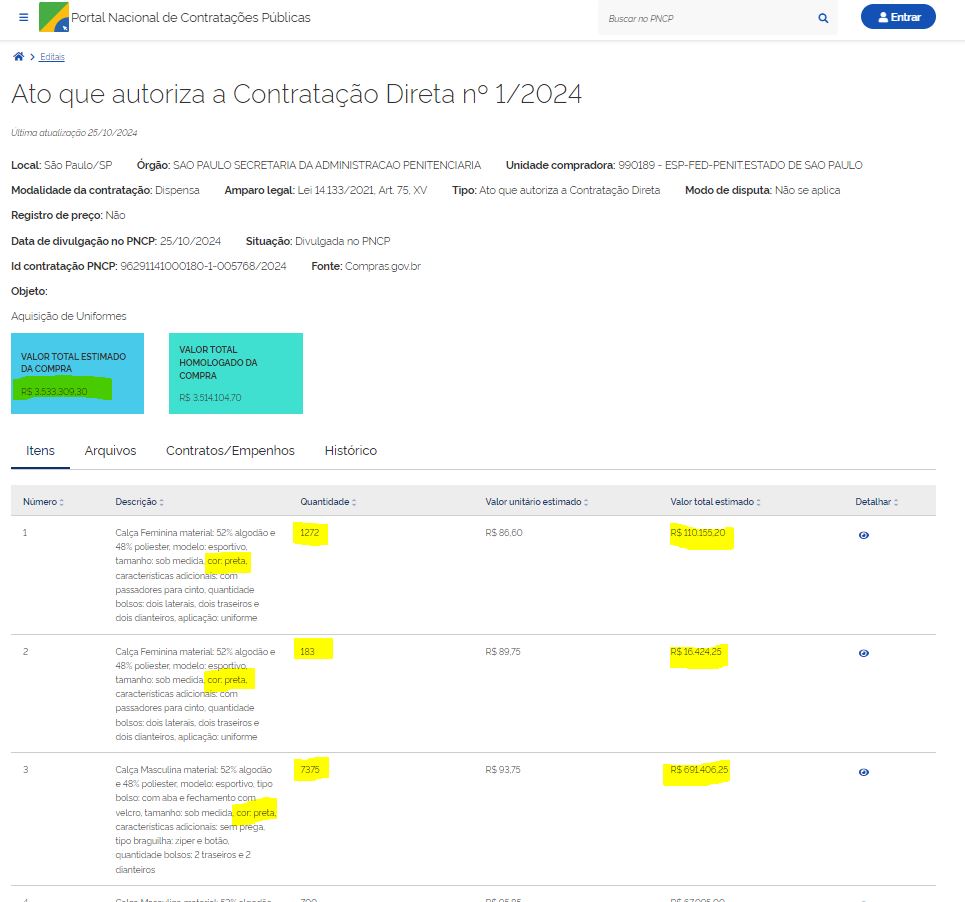
Task: Open the hamburger menu icon
Action: coord(24,18)
